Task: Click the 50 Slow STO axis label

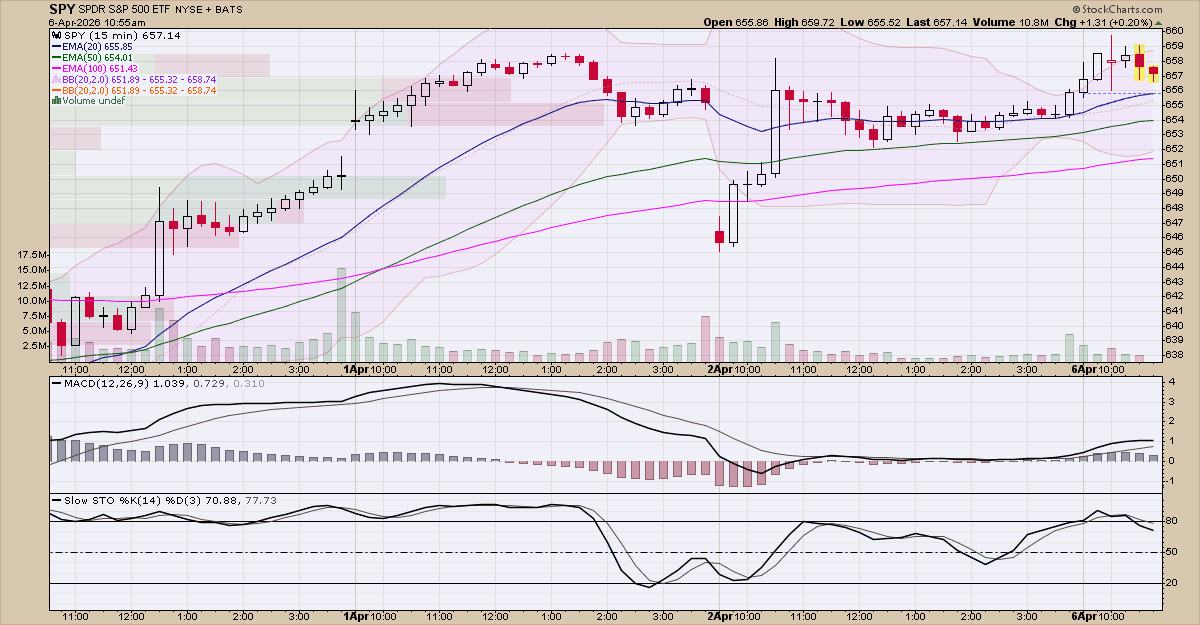Action: click(x=1174, y=552)
